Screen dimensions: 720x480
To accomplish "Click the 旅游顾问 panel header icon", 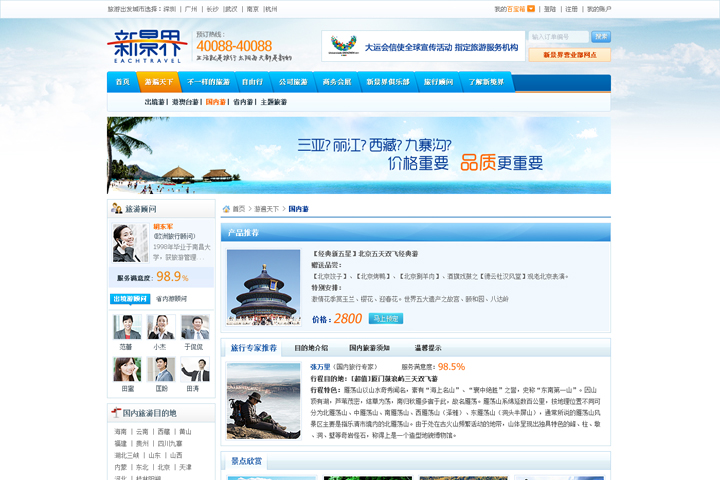I will pyautogui.click(x=116, y=208).
